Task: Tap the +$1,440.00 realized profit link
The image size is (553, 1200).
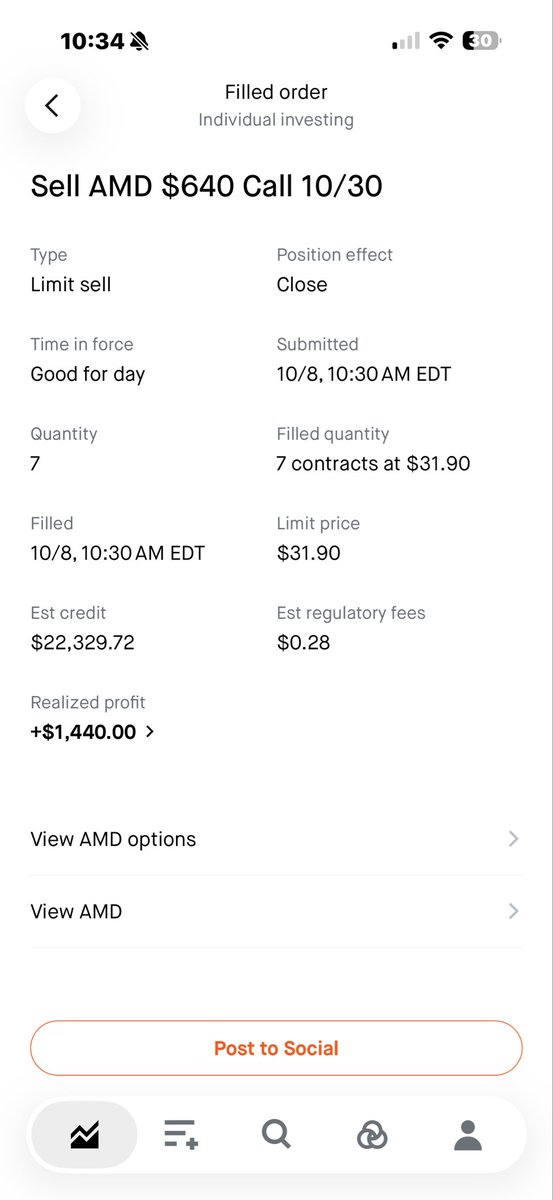Action: (x=84, y=732)
